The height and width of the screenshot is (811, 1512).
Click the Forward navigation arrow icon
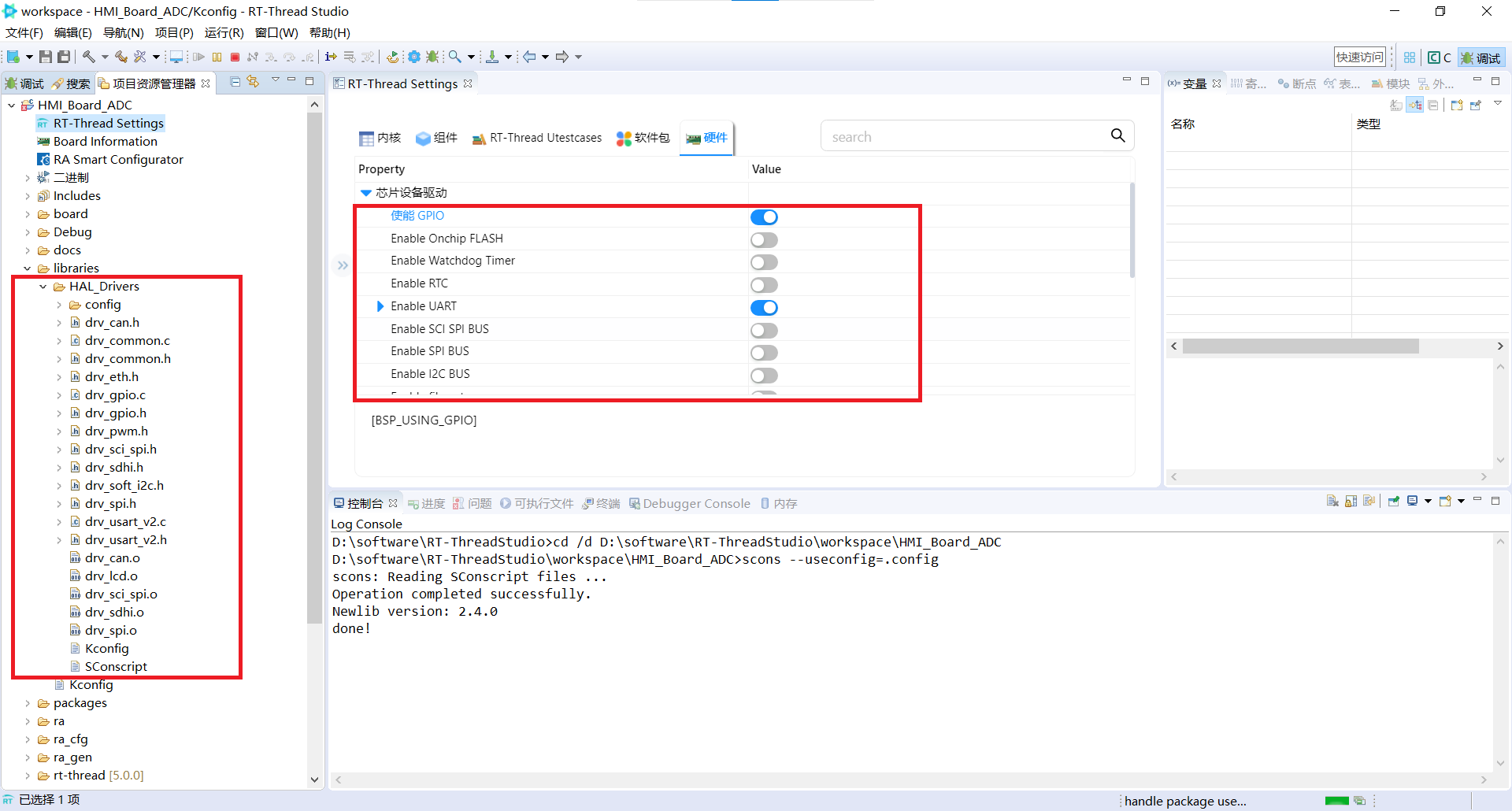click(562, 57)
